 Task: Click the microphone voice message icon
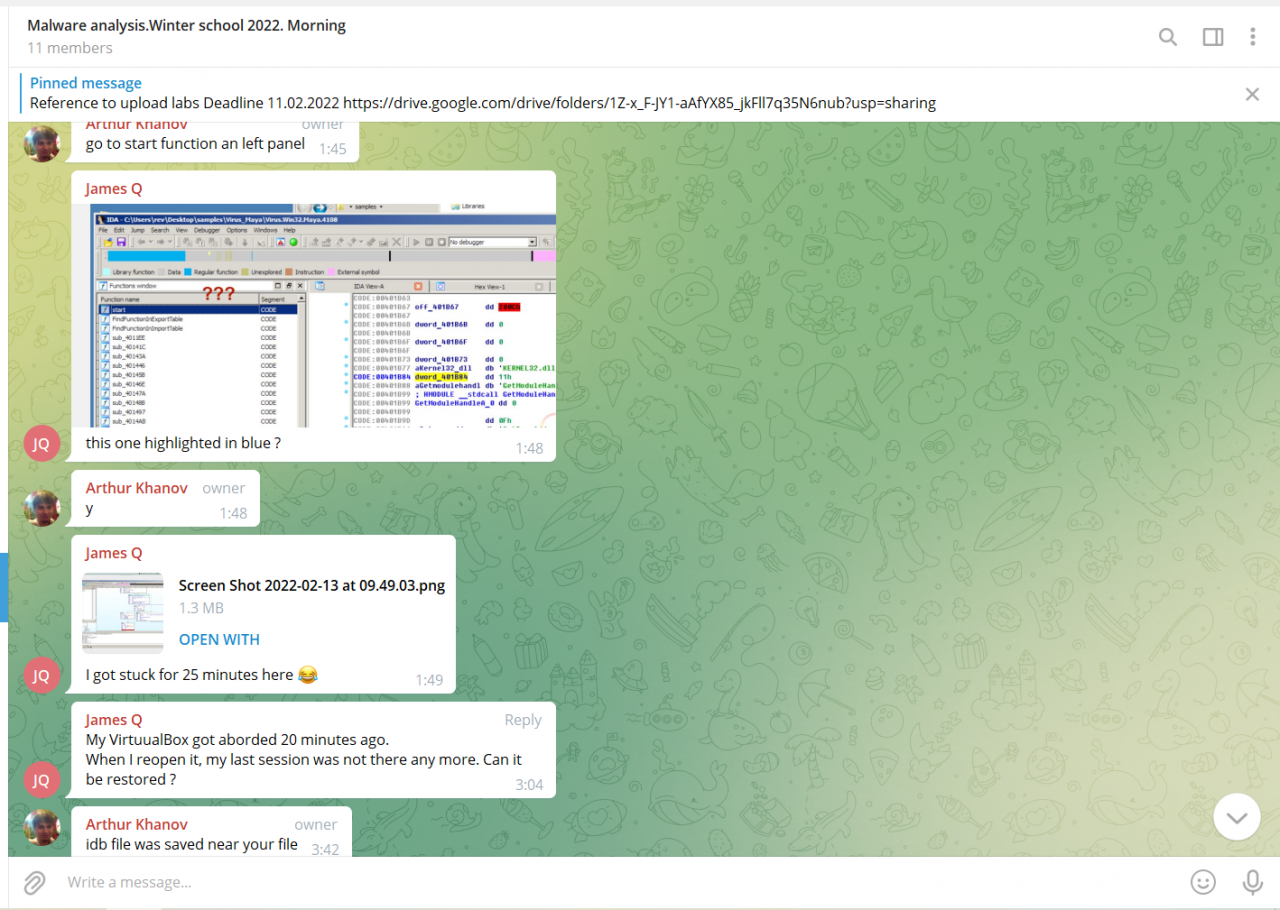point(1252,882)
